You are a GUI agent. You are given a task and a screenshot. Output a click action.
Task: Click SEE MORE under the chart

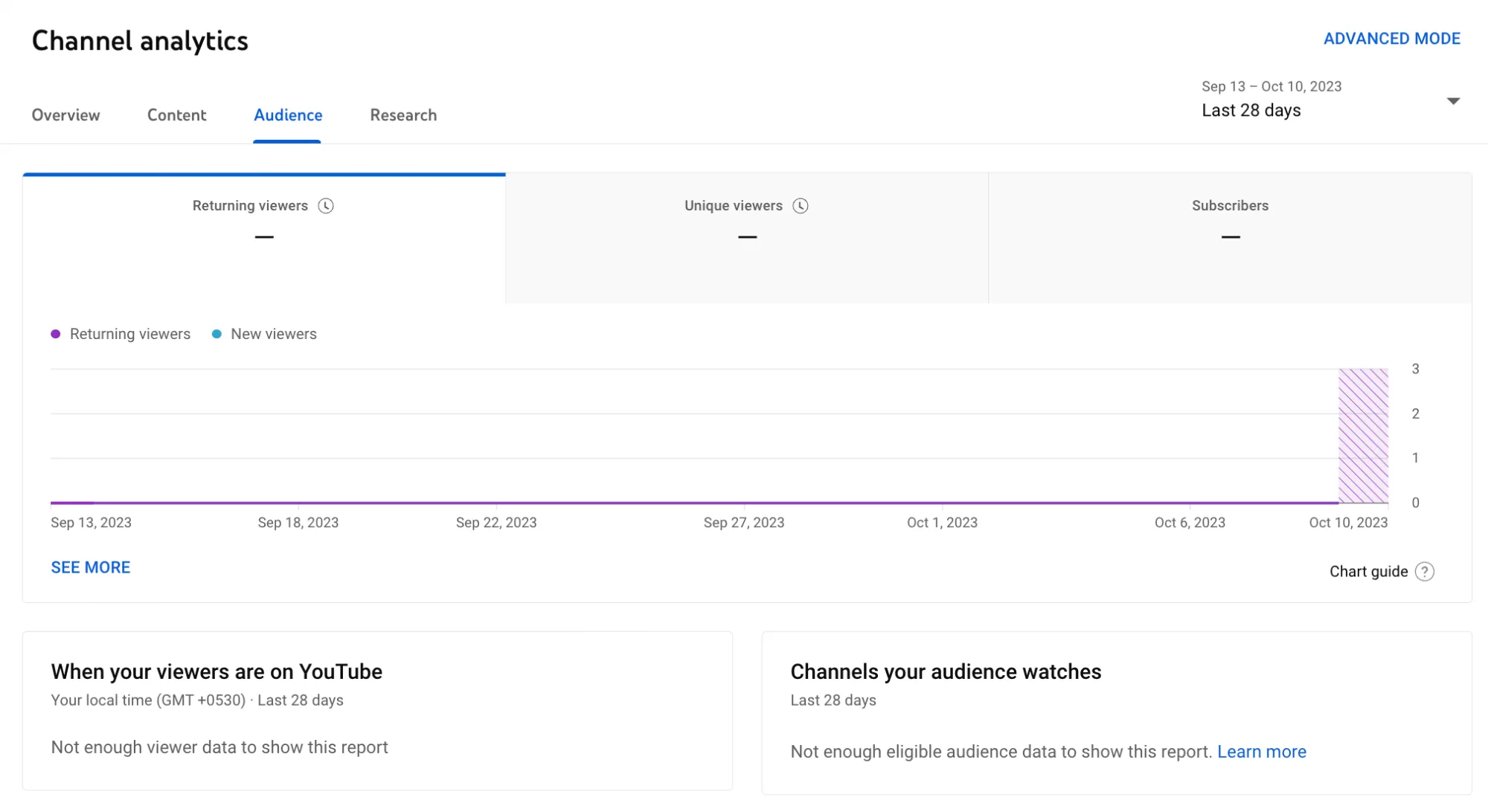(90, 567)
